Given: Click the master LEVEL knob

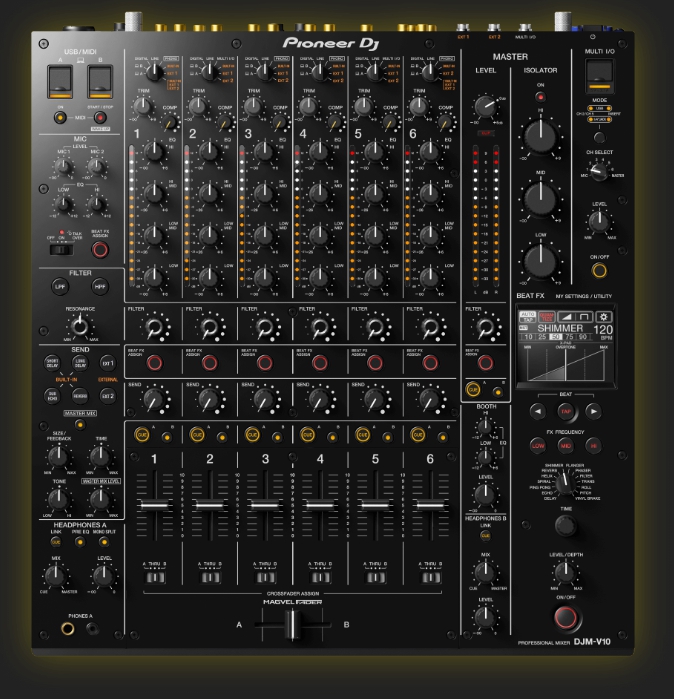Looking at the screenshot, I should point(485,107).
